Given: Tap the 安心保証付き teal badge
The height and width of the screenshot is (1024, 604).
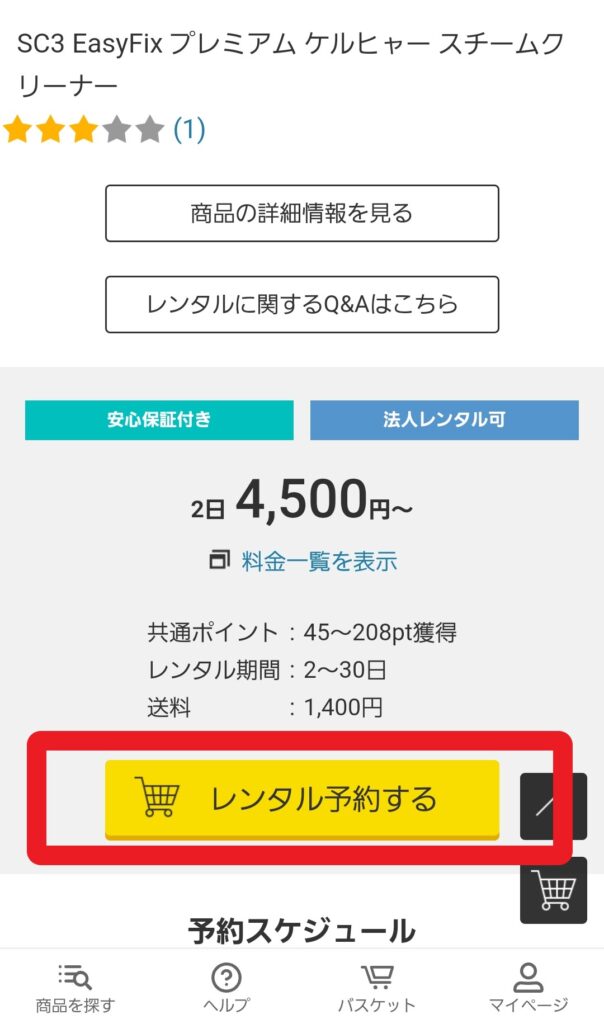Looking at the screenshot, I should coord(159,420).
